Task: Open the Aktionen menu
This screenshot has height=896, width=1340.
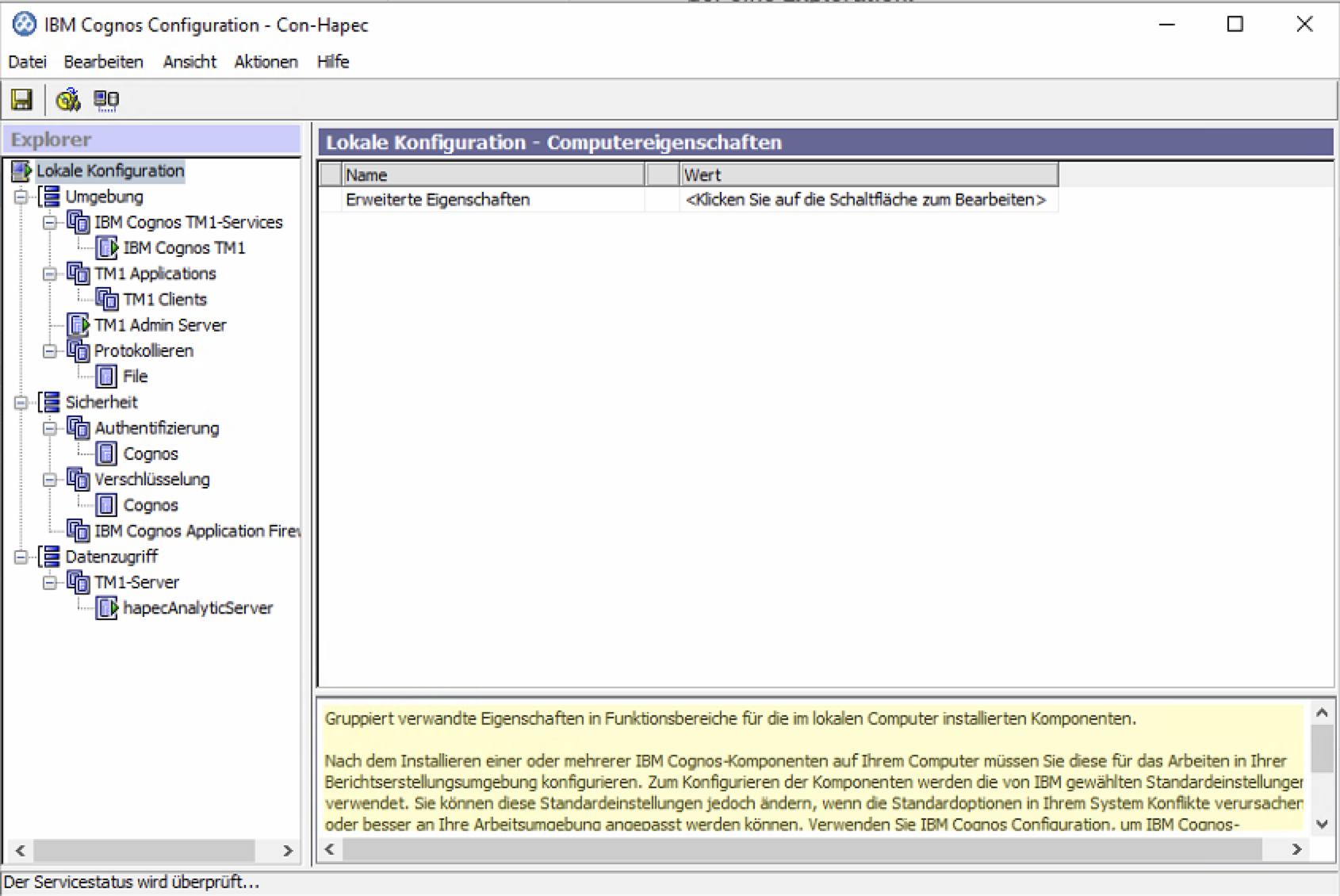Action: coord(266,62)
